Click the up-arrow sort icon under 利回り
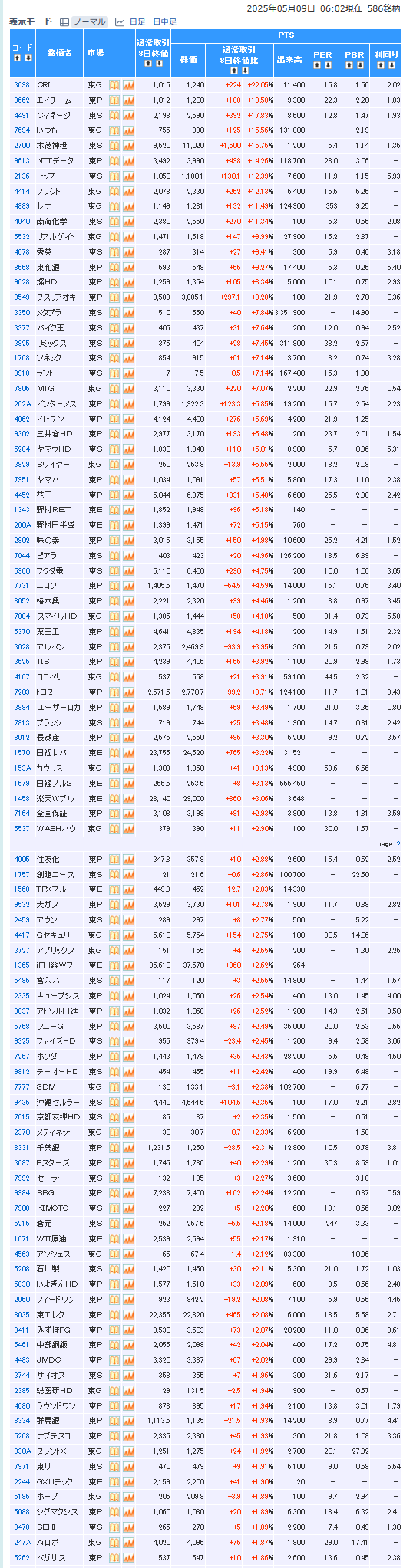Image resolution: width=403 pixels, height=1568 pixels. [x=381, y=65]
